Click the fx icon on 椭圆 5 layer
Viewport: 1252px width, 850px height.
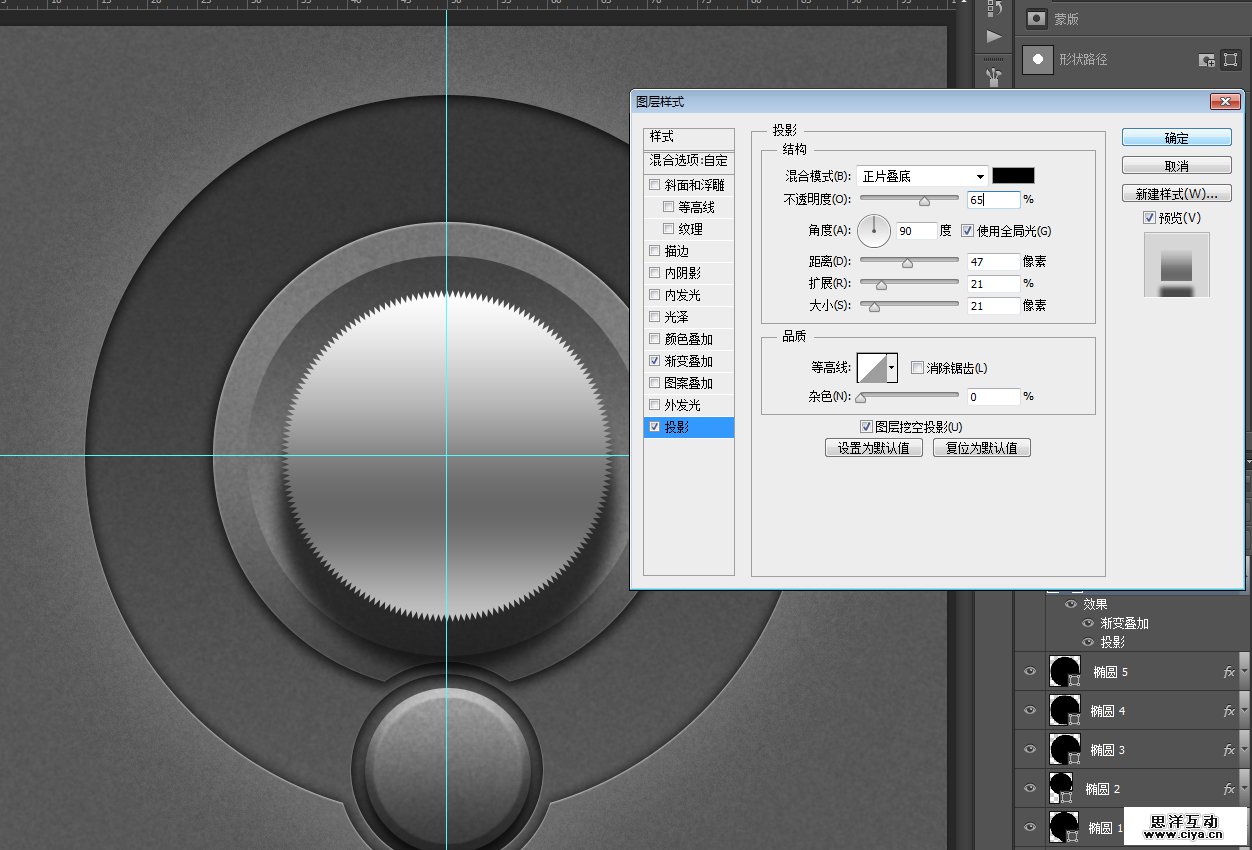[1229, 672]
